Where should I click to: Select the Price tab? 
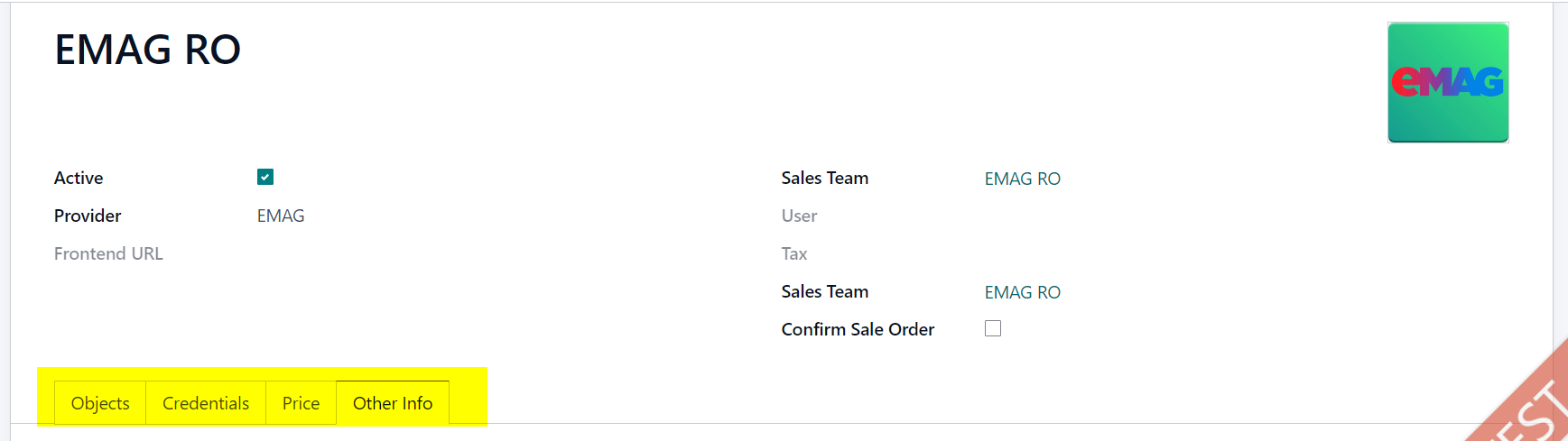click(301, 403)
